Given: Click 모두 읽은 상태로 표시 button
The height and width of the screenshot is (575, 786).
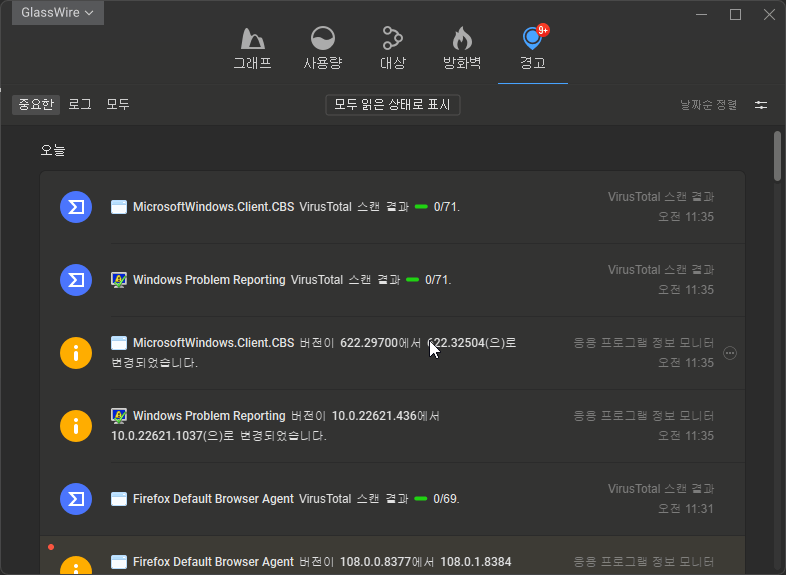Looking at the screenshot, I should coord(393,105).
